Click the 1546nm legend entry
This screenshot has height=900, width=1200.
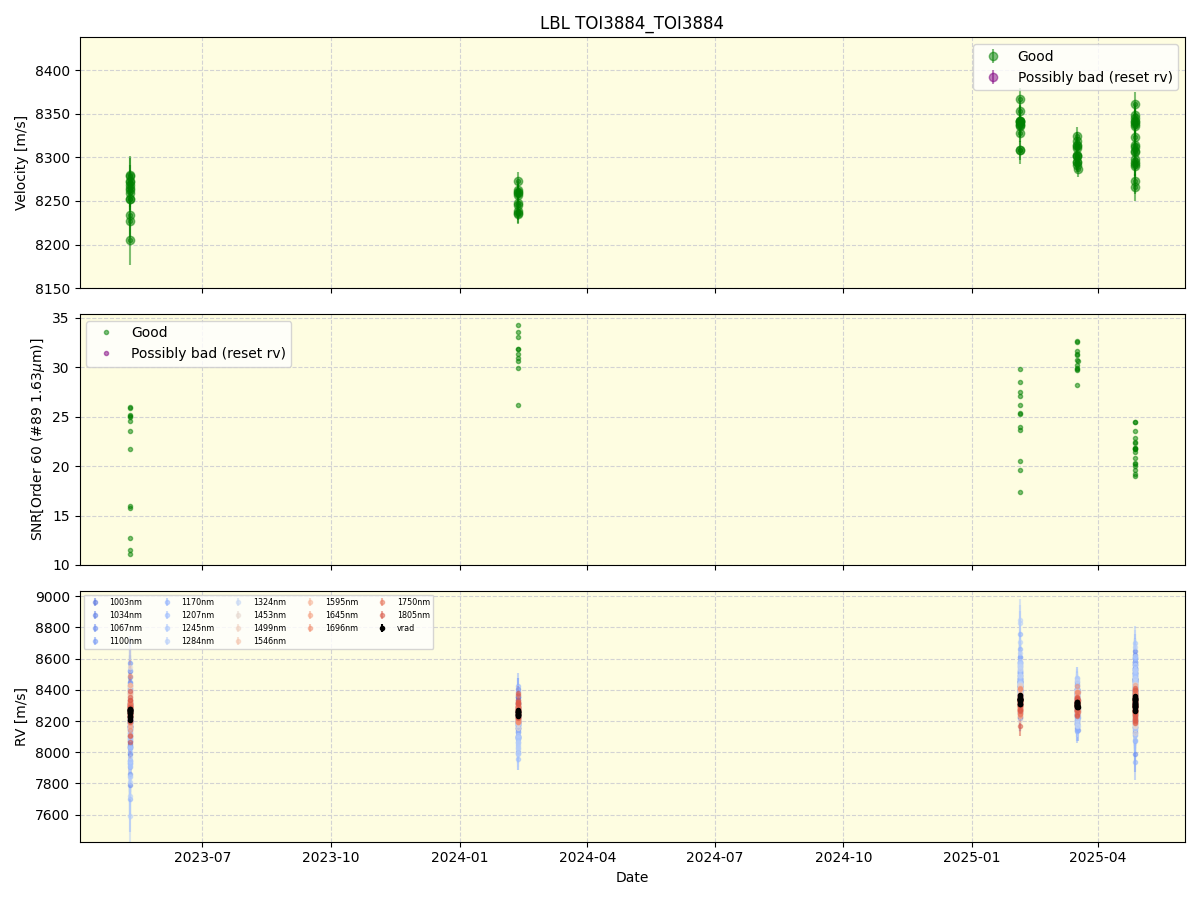point(269,641)
